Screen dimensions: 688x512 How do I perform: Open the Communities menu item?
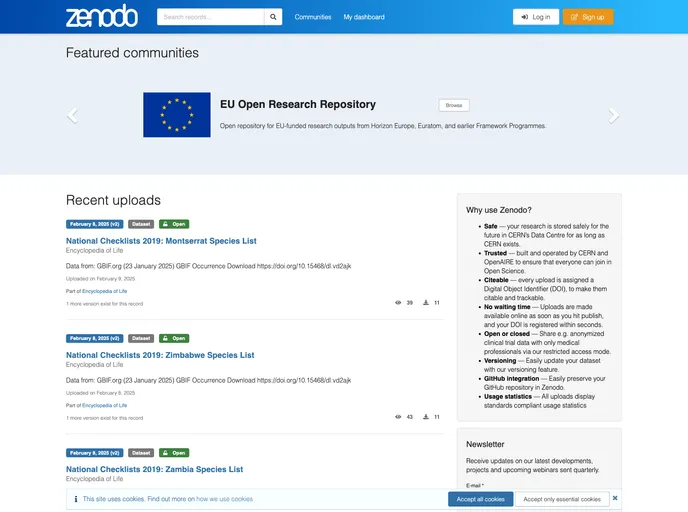(313, 17)
